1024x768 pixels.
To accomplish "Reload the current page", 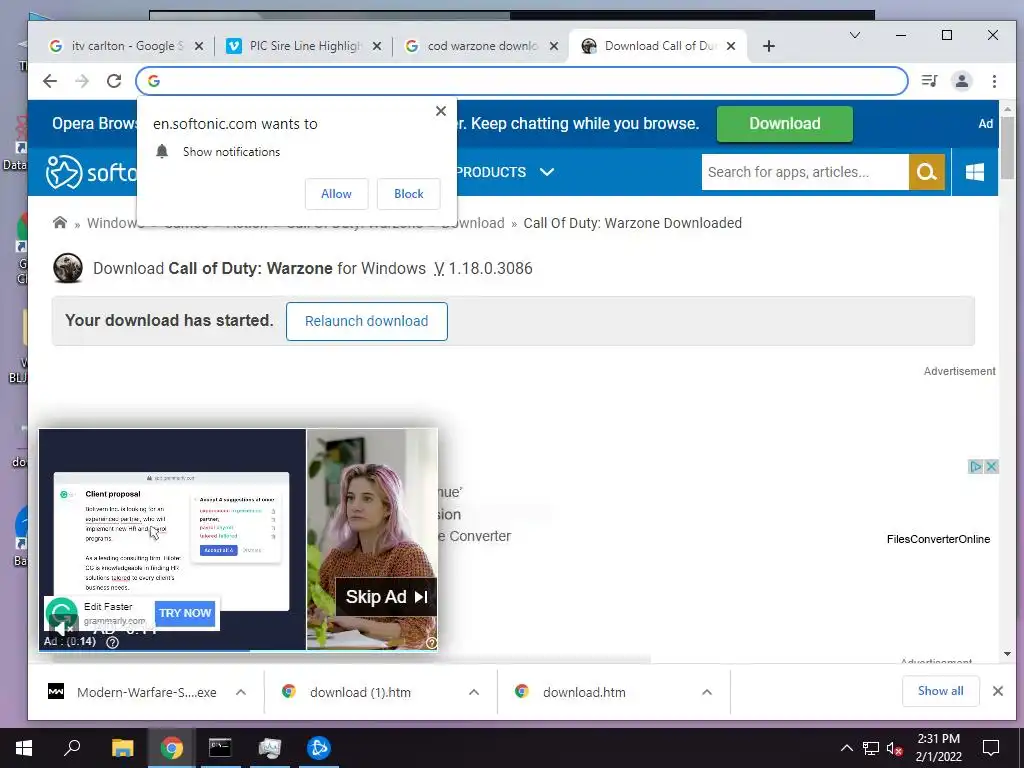I will pos(114,81).
